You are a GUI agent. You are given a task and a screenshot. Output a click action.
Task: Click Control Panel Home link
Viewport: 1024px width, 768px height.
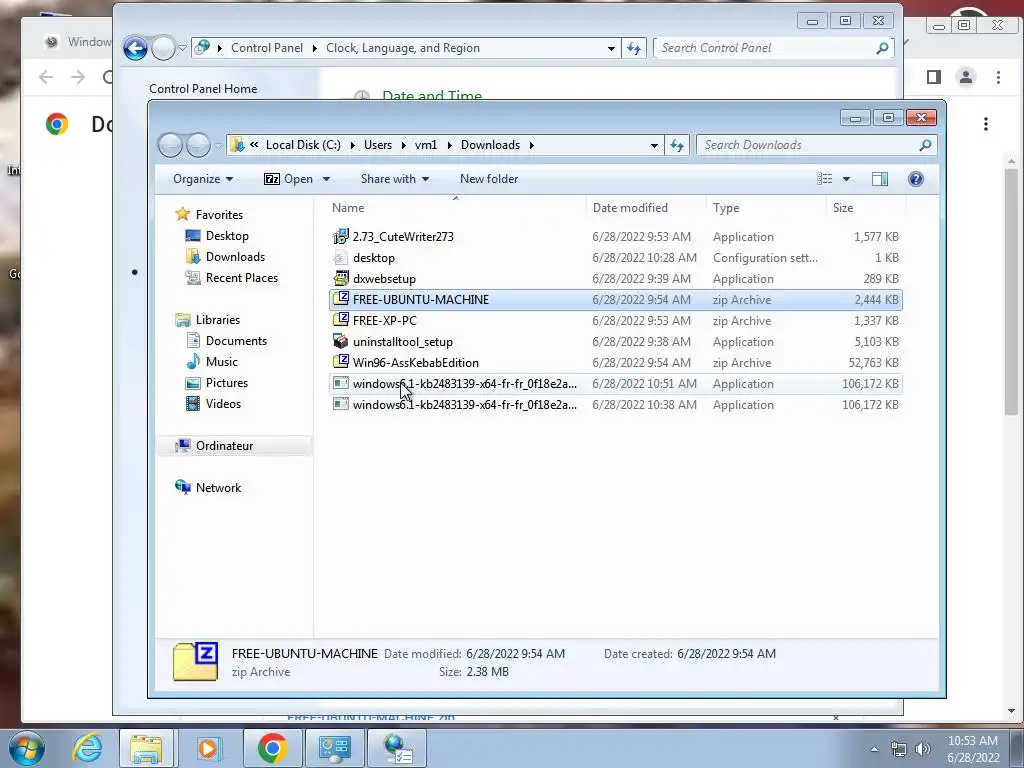pos(203,89)
